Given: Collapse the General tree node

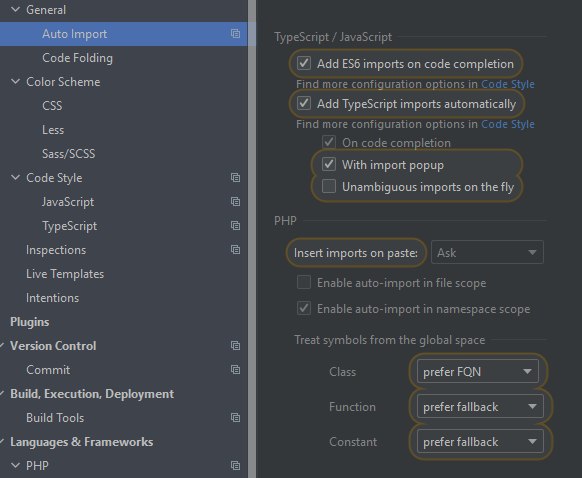Looking at the screenshot, I should point(16,9).
